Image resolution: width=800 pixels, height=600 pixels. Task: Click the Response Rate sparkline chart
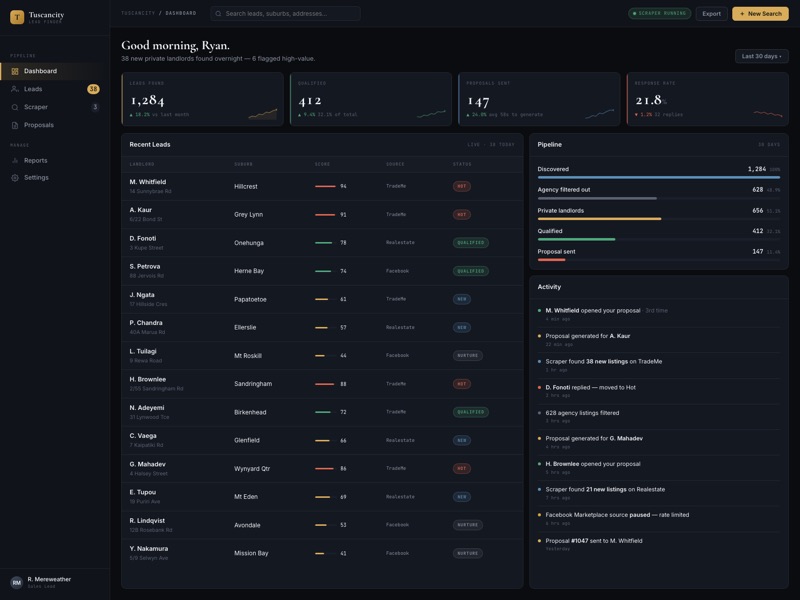click(768, 114)
